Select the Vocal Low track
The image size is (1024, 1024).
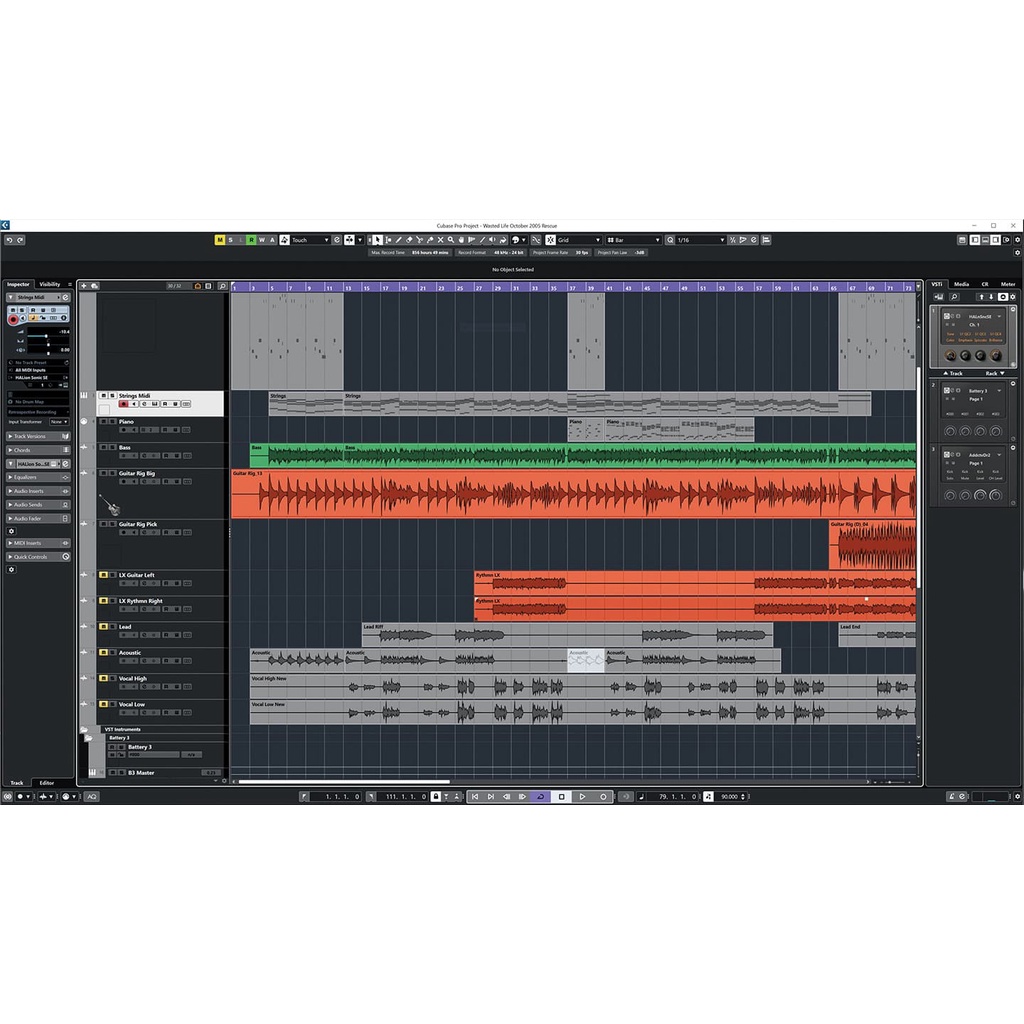pyautogui.click(x=160, y=712)
